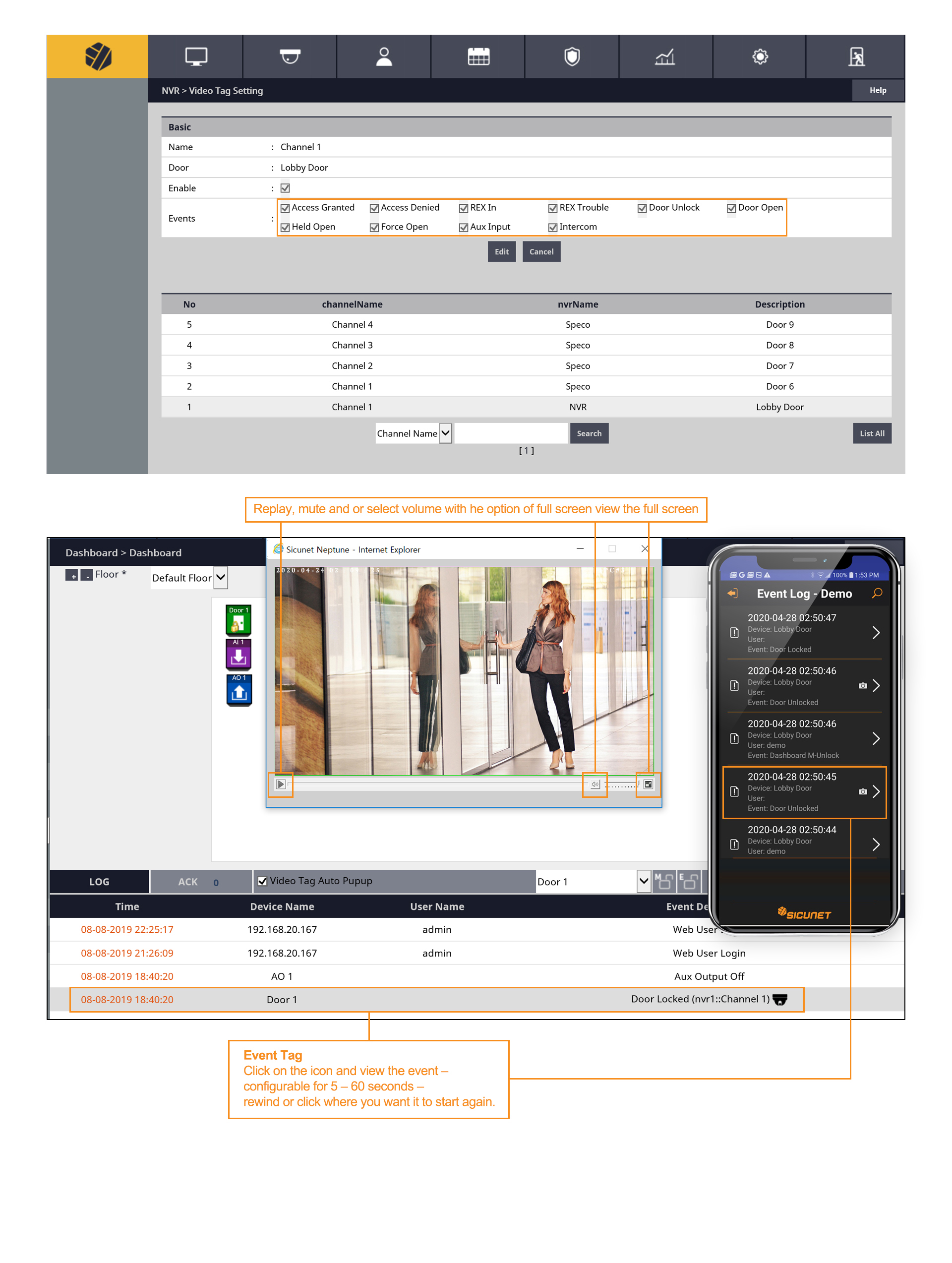The height and width of the screenshot is (1263, 952).
Task: Toggle the Access Granted event checkbox
Action: pyautogui.click(x=285, y=208)
